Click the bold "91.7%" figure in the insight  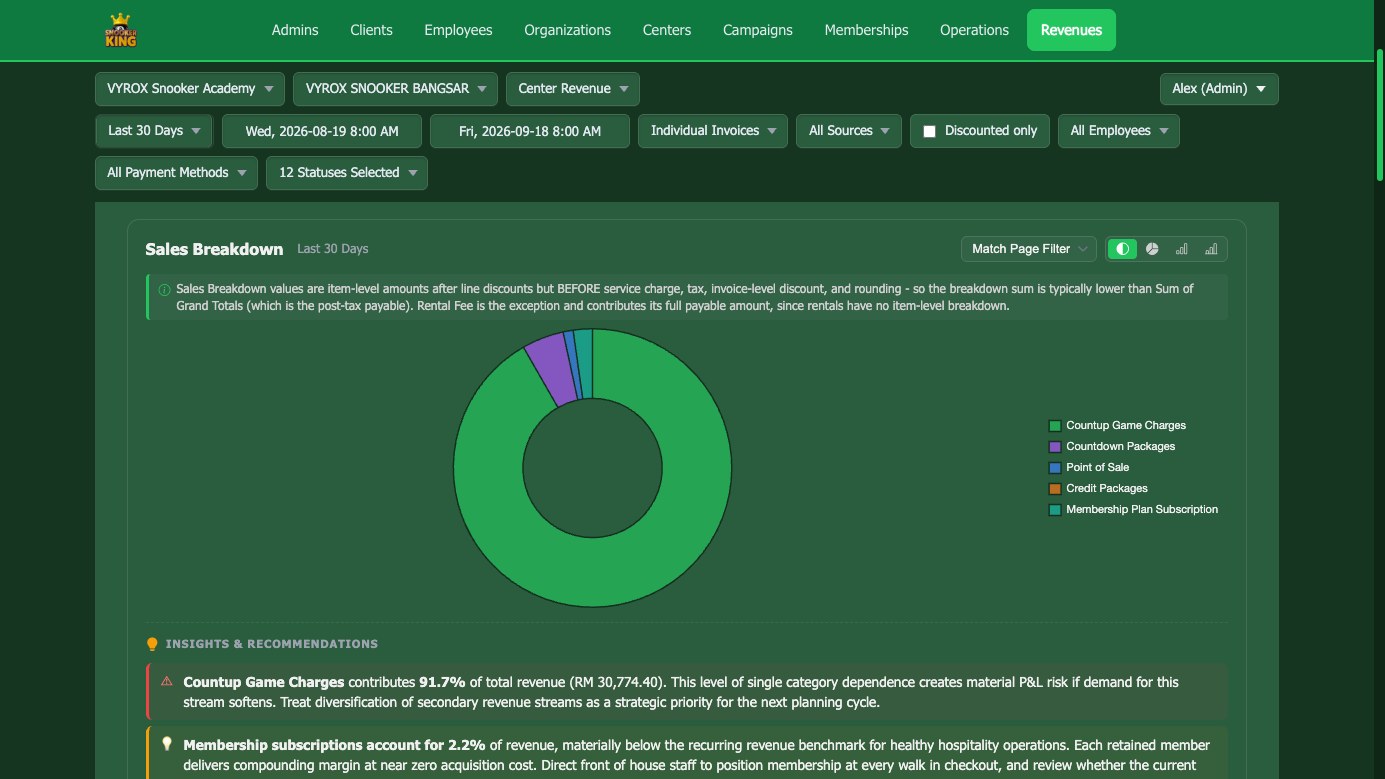click(442, 682)
